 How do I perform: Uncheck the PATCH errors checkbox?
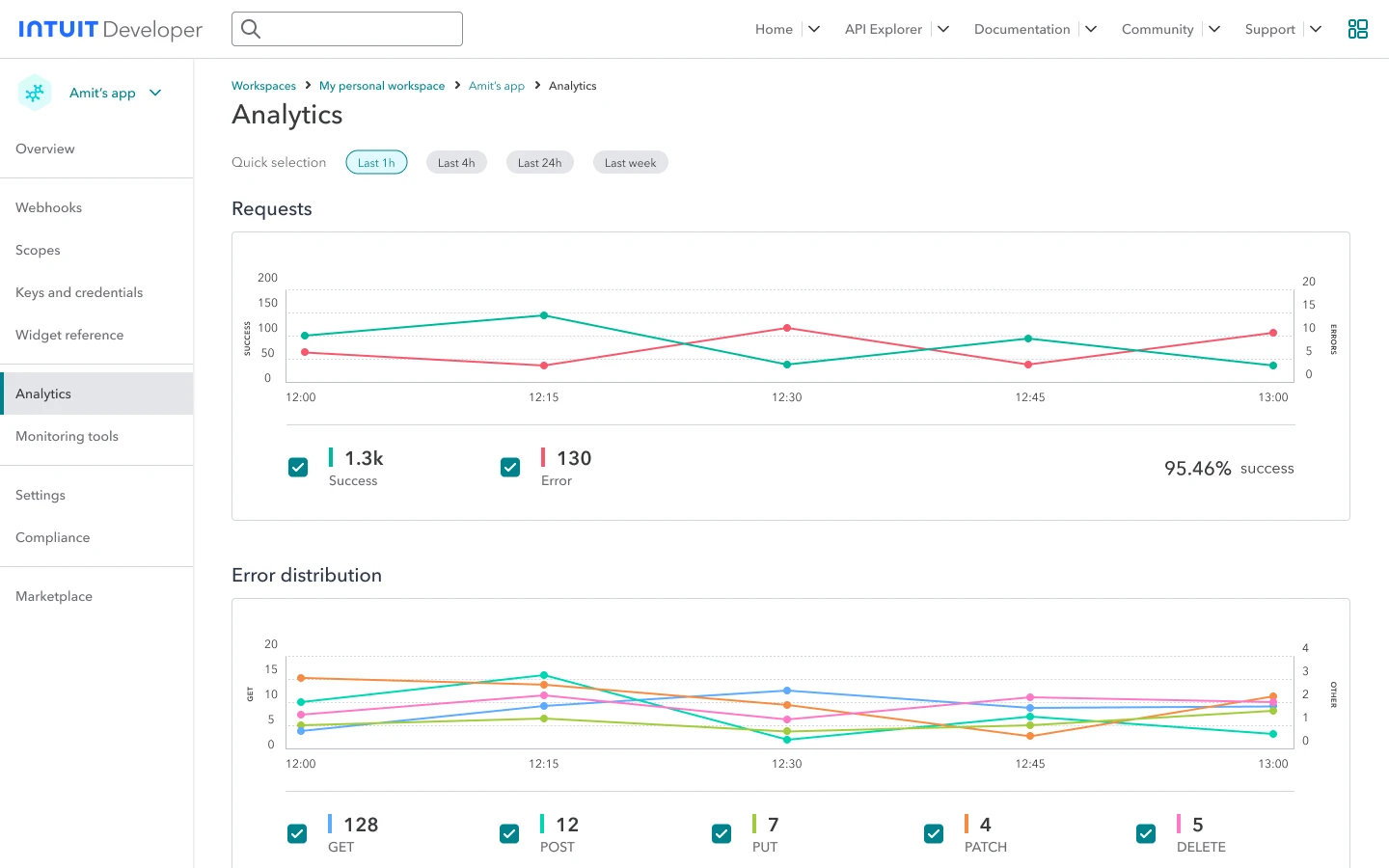934,834
